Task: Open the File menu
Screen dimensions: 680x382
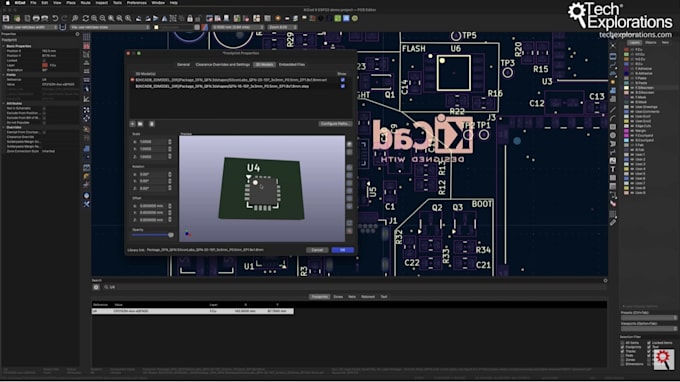Action: tap(33, 3)
